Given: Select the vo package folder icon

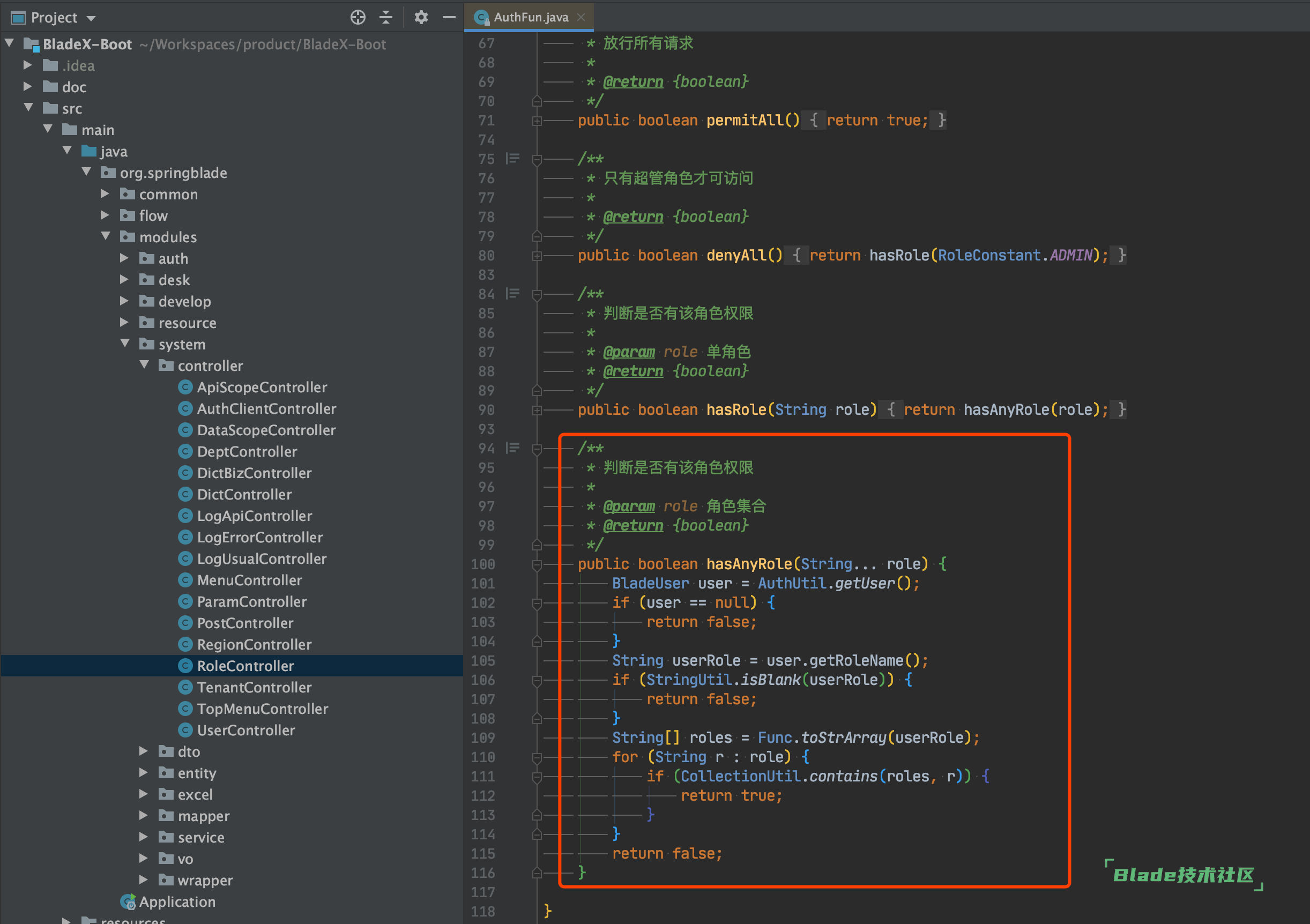Looking at the screenshot, I should 166,859.
